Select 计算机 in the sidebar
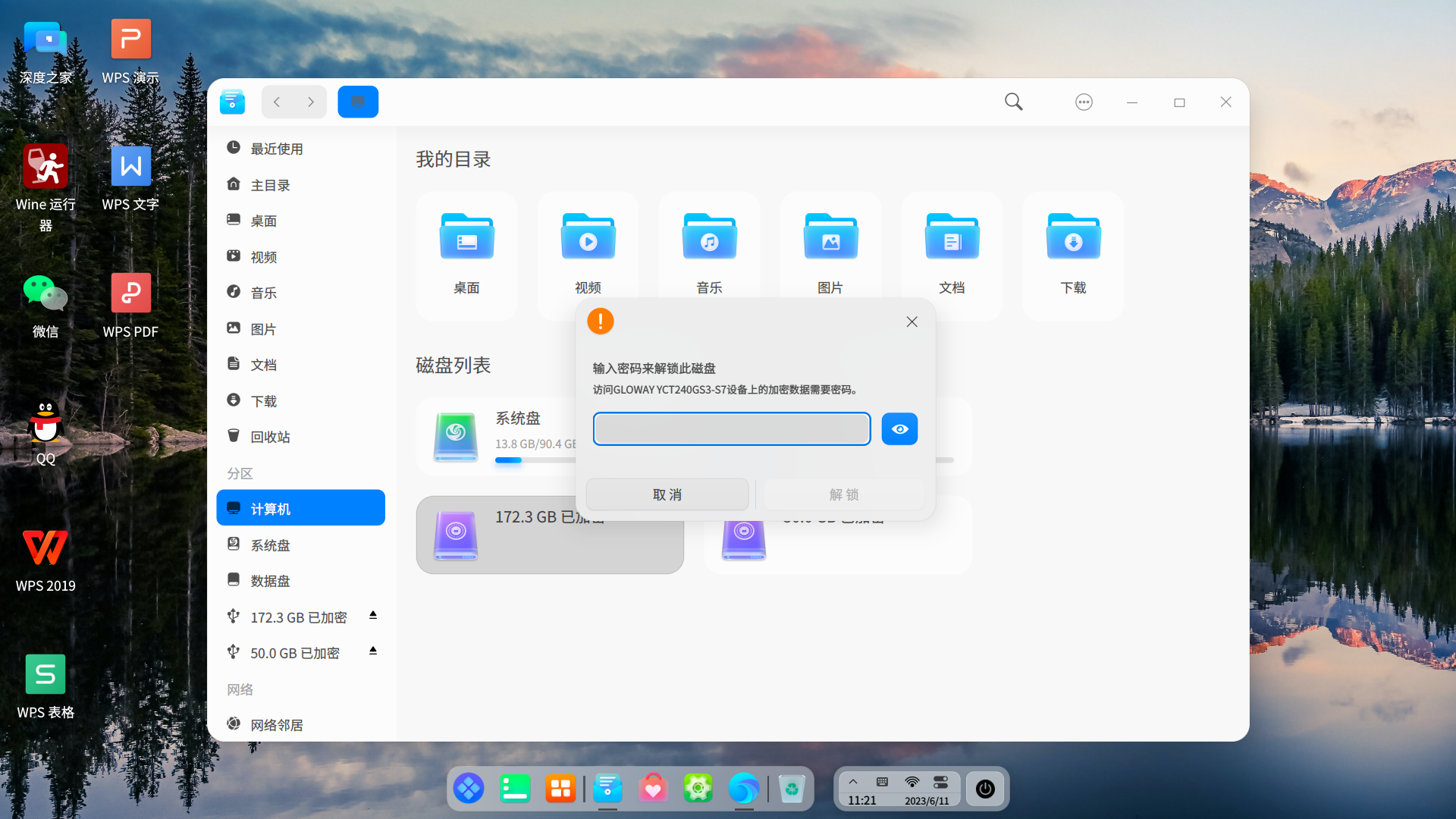The image size is (1456, 819). coord(300,507)
